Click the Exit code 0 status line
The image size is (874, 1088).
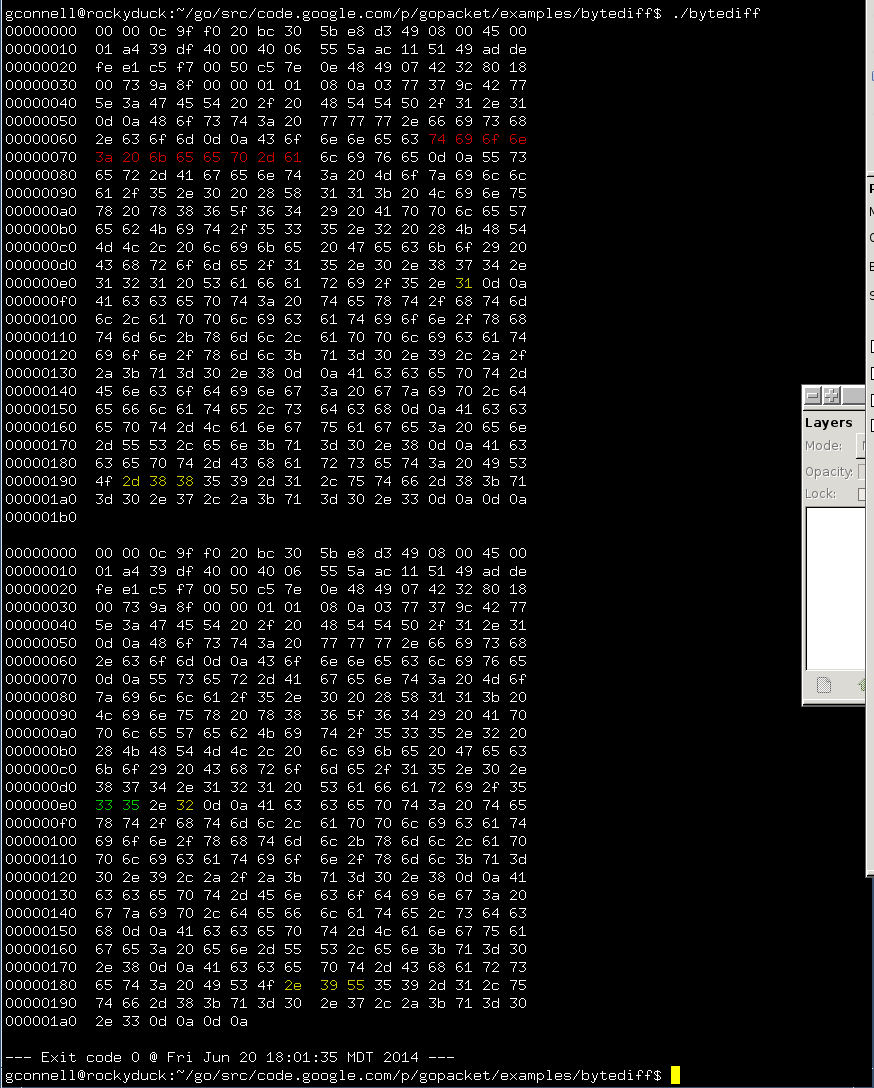[x=229, y=1057]
